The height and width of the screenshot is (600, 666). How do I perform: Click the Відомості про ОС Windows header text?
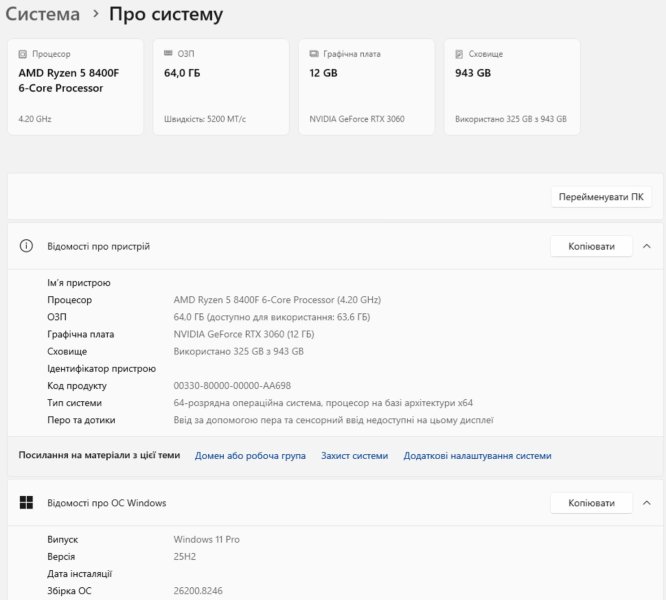pos(107,503)
